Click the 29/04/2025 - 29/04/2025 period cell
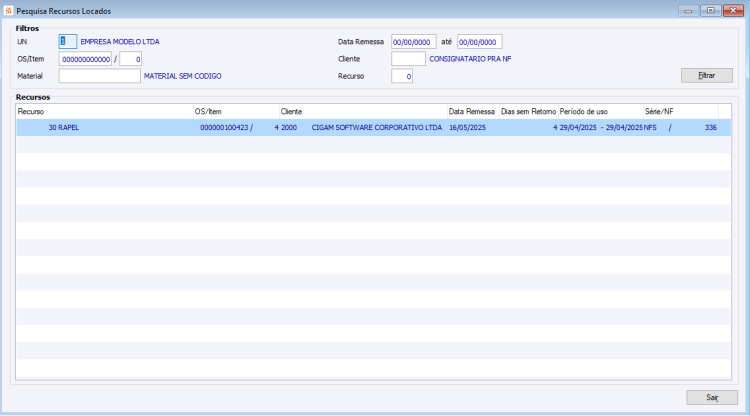 tap(601, 128)
